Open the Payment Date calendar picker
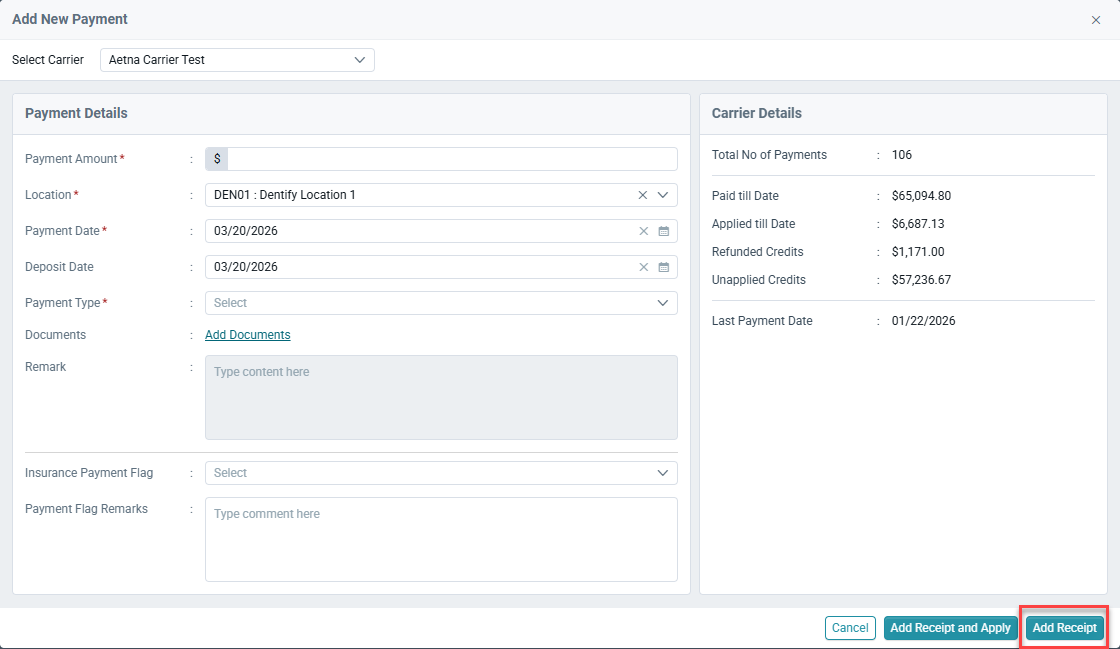The width and height of the screenshot is (1120, 649). [x=664, y=231]
